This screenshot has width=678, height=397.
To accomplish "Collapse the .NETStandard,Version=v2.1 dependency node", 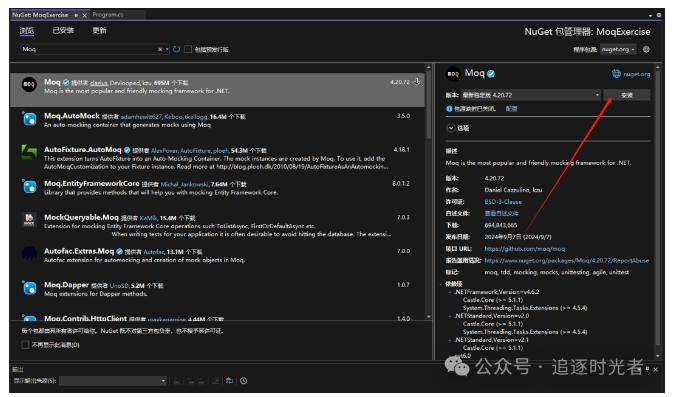I will point(450,340).
